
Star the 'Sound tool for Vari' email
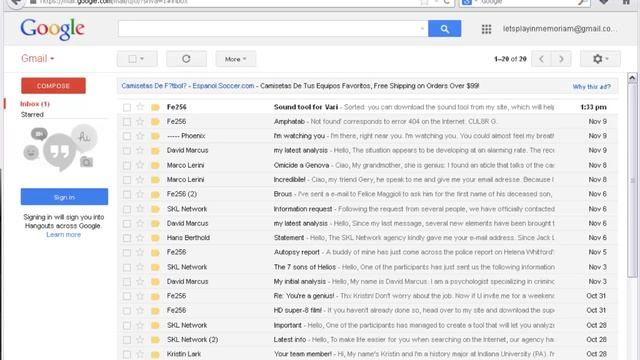coord(140,107)
